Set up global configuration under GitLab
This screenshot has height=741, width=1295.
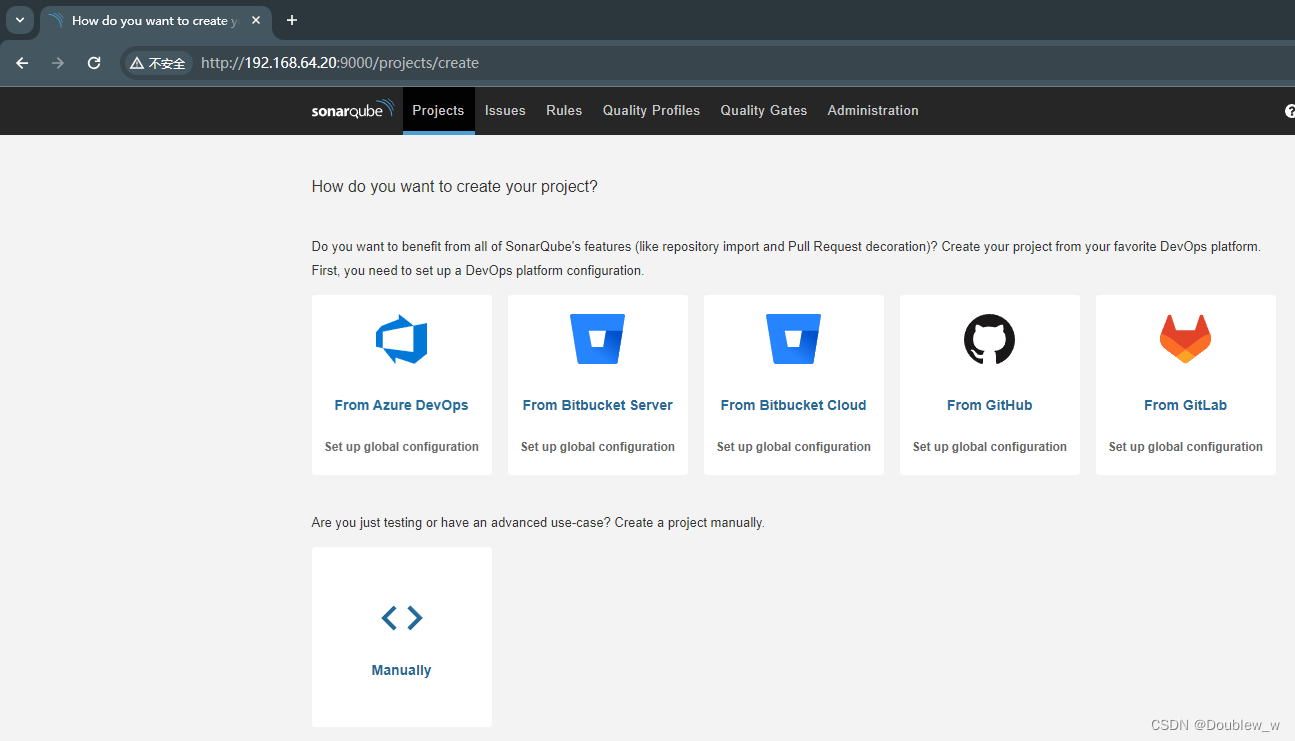click(1186, 447)
